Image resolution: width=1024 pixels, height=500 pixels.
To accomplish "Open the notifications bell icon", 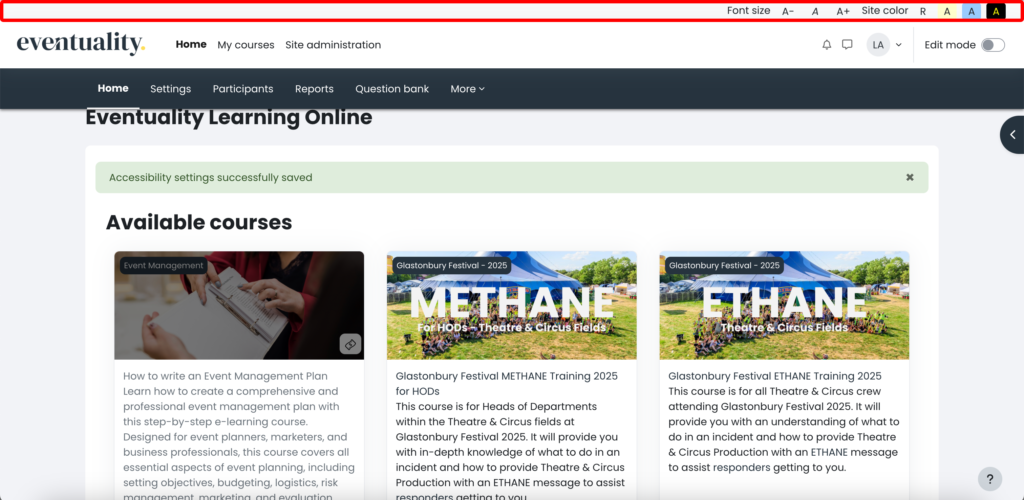I will pyautogui.click(x=826, y=45).
